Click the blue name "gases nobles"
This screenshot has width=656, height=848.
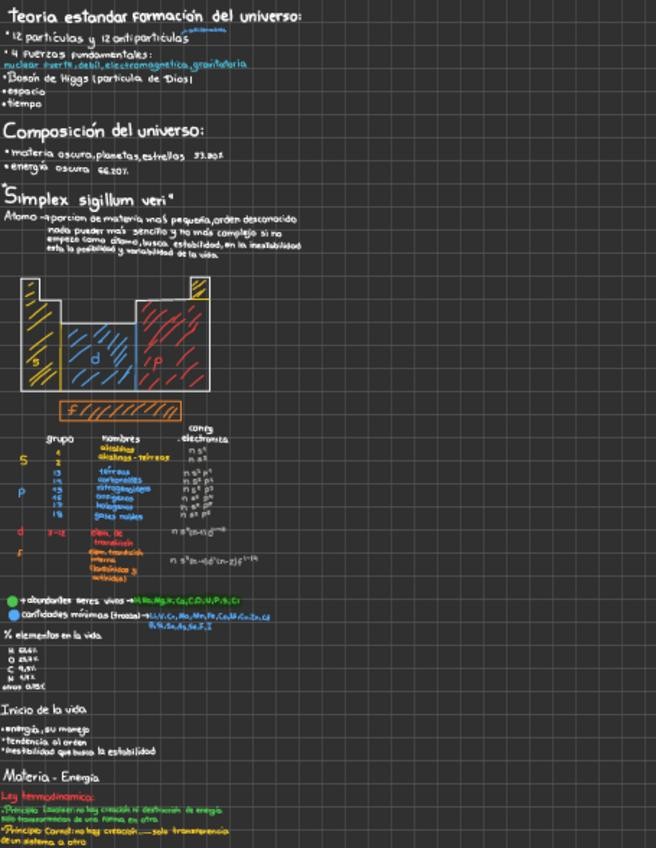118,516
